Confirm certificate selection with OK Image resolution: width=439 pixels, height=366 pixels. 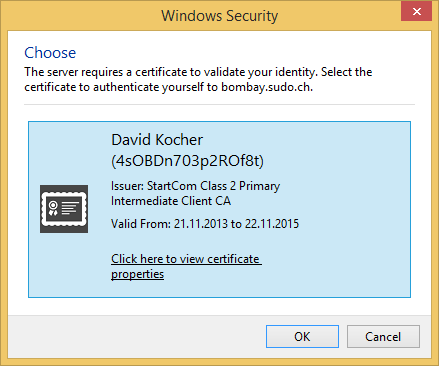(302, 337)
